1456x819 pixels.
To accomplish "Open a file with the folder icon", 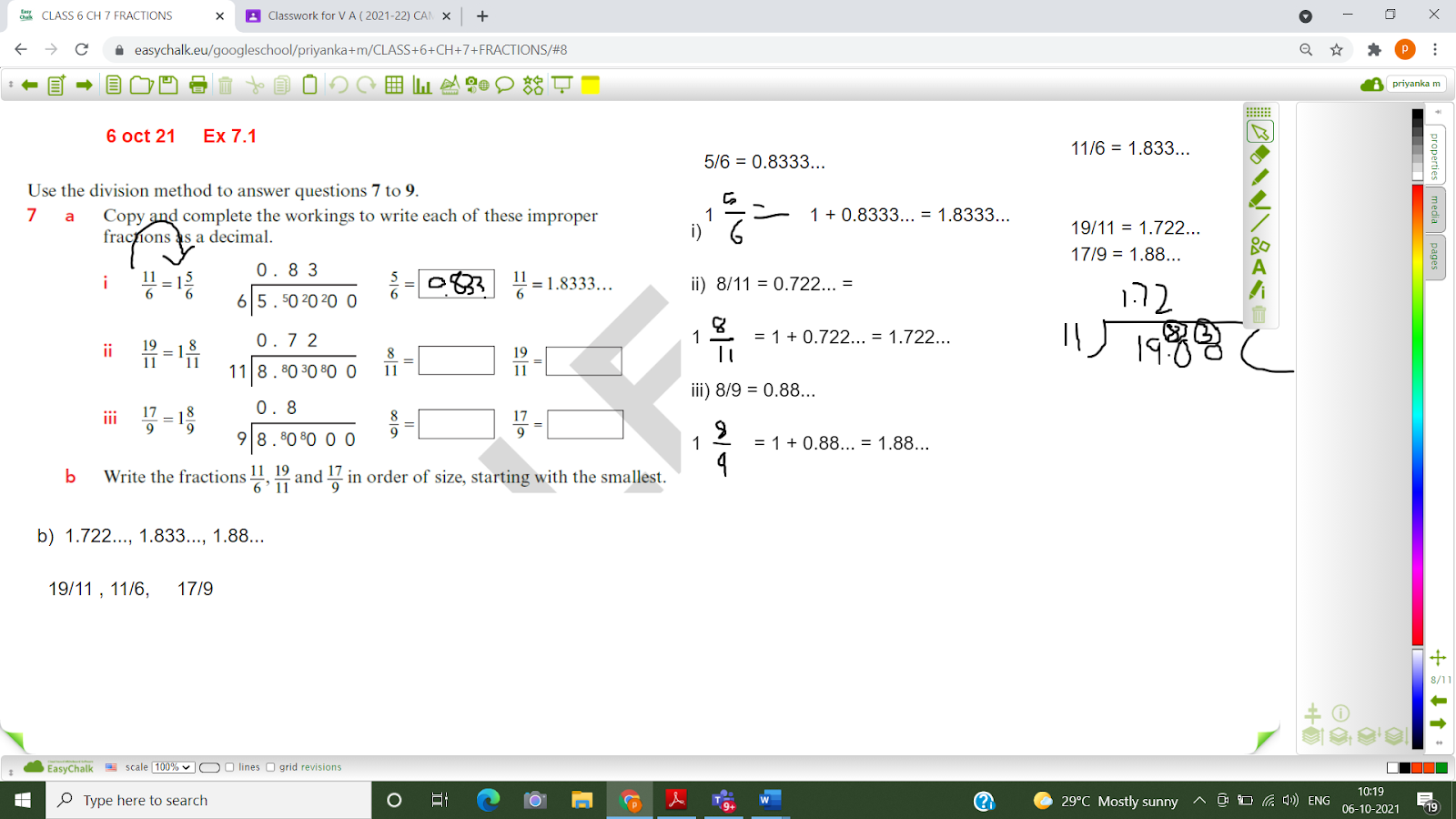I will pos(141,85).
